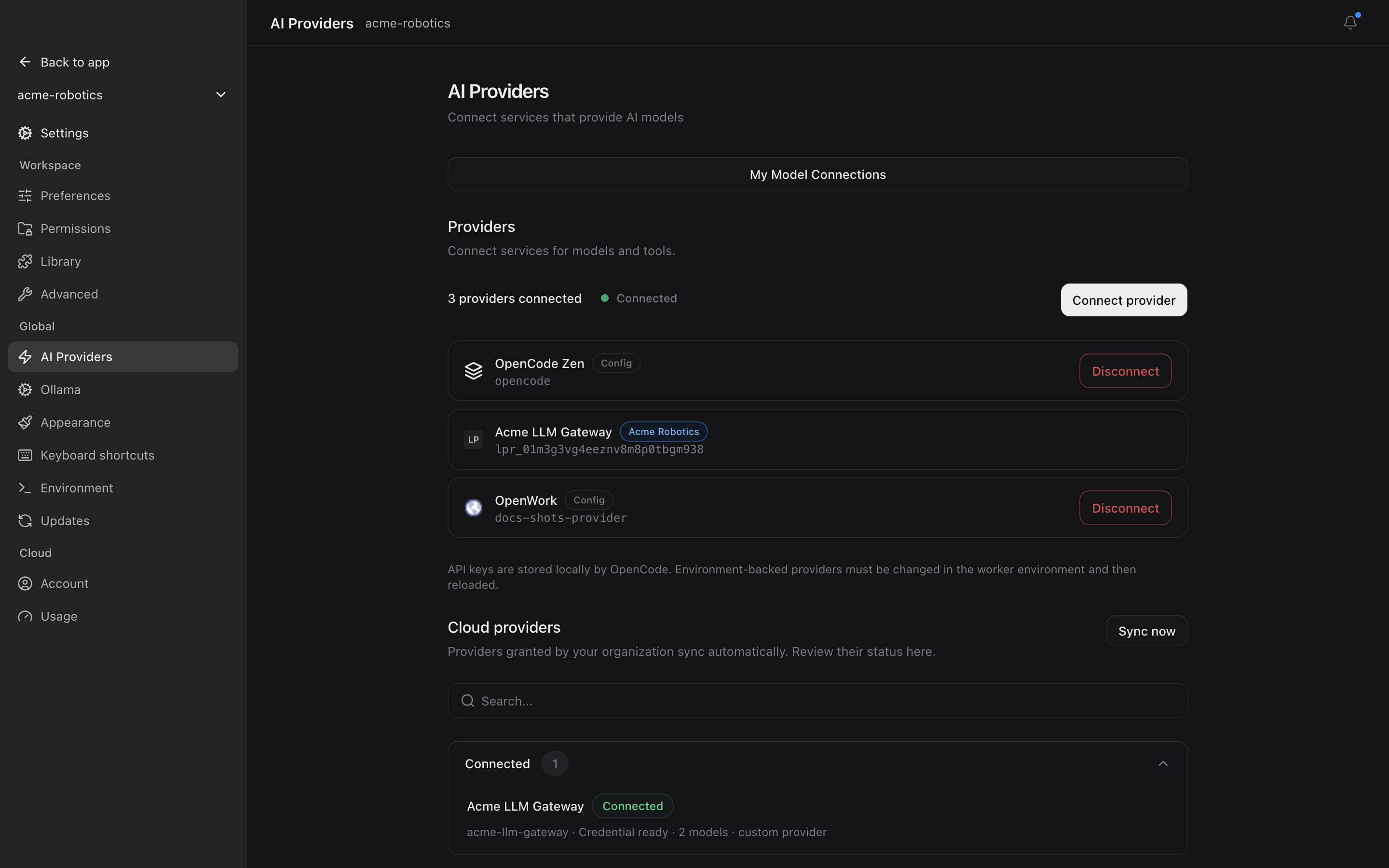
Task: Open the Environment settings page
Action: click(123, 488)
